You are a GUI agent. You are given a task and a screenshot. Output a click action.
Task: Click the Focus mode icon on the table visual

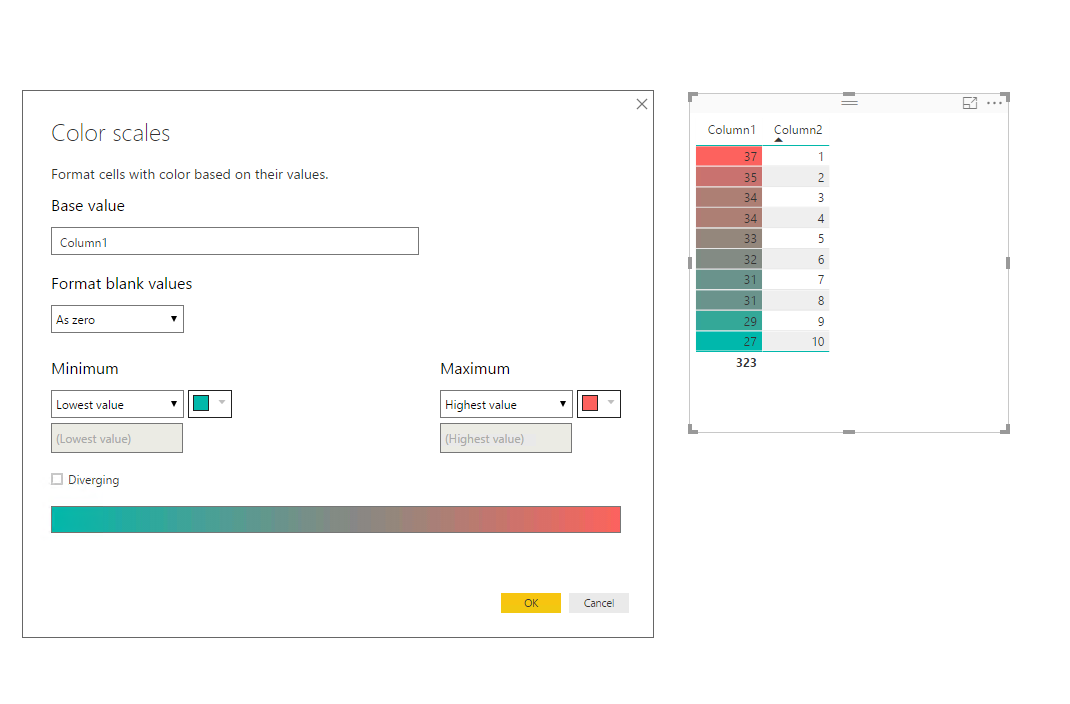(x=970, y=103)
